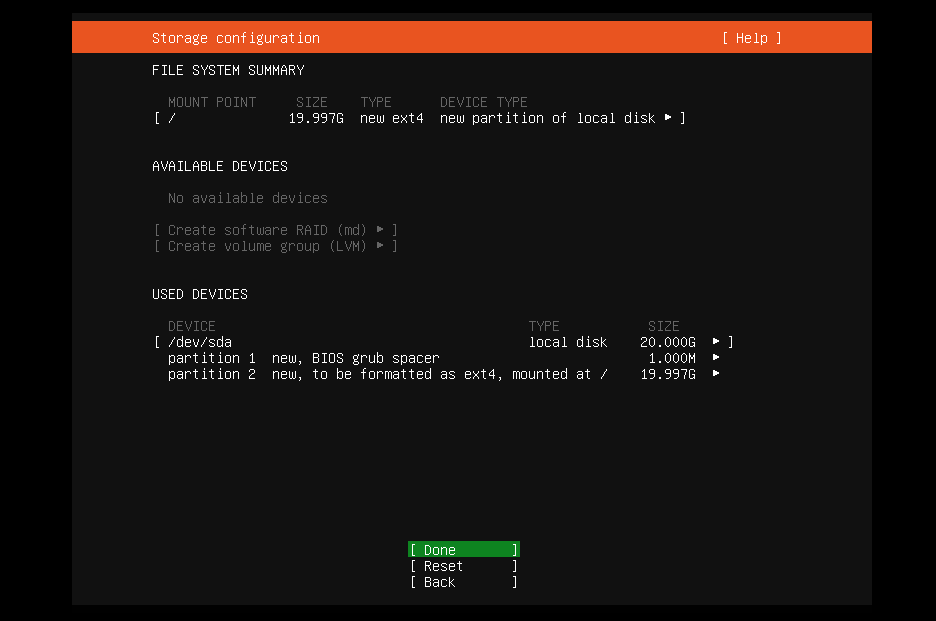Viewport: 936px width, 621px height.
Task: Click the 'local disk' type of /dev/sda
Action: point(568,342)
